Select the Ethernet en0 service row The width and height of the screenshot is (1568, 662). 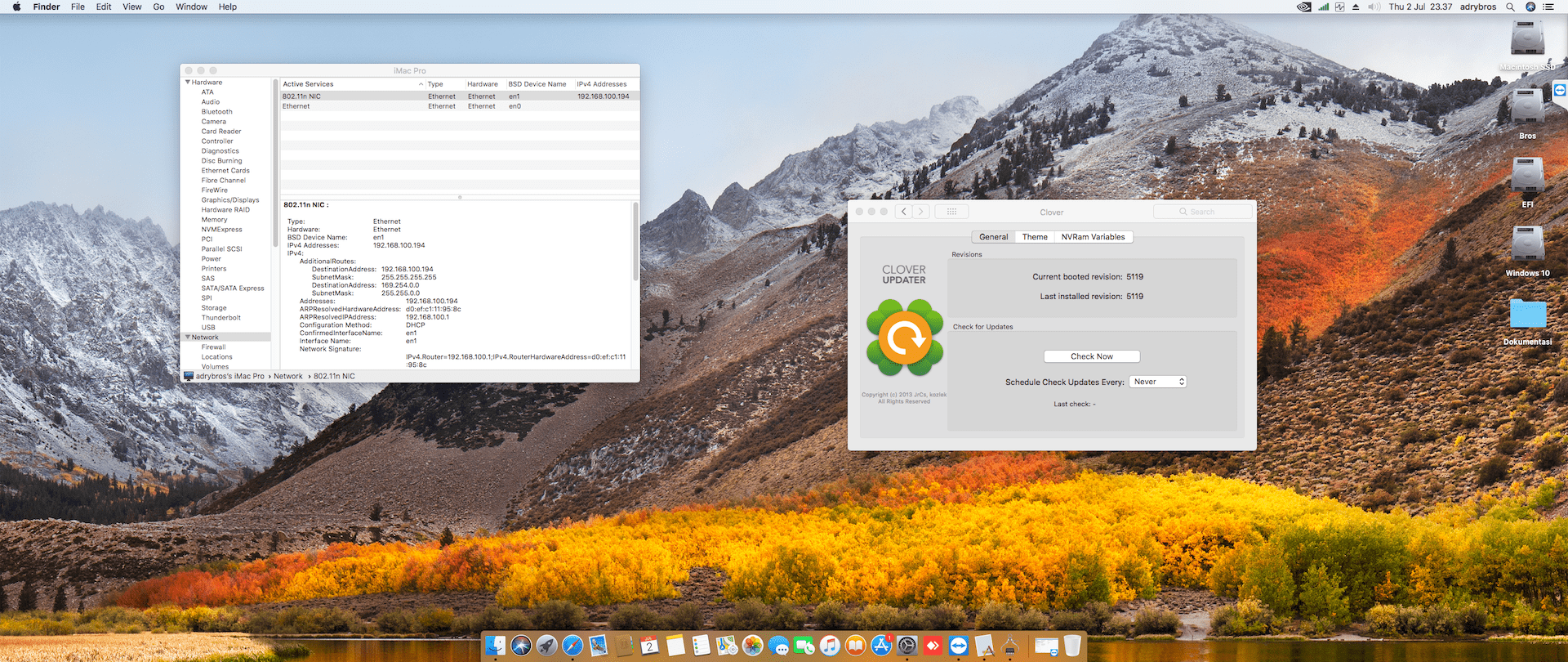[460, 106]
